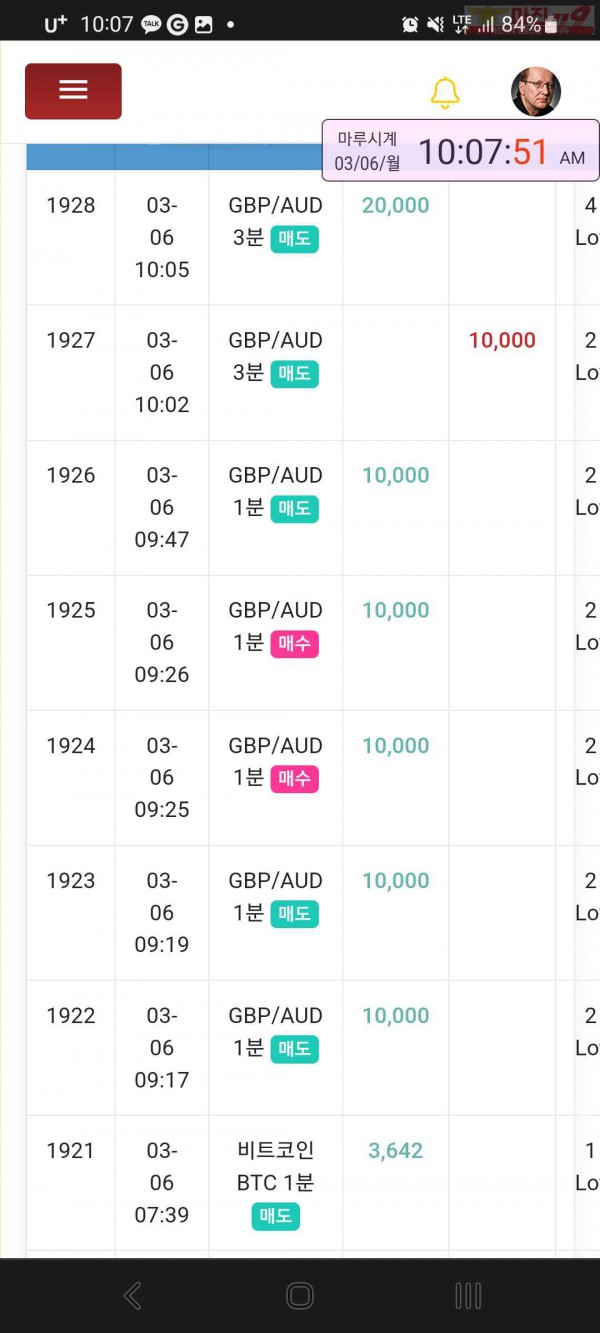The image size is (600, 1333).
Task: Tap the 매도 badge in row 1927
Action: tap(294, 373)
